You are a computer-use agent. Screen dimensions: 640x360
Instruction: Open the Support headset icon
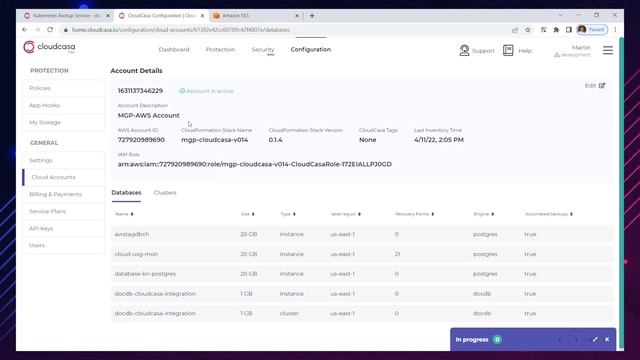464,50
